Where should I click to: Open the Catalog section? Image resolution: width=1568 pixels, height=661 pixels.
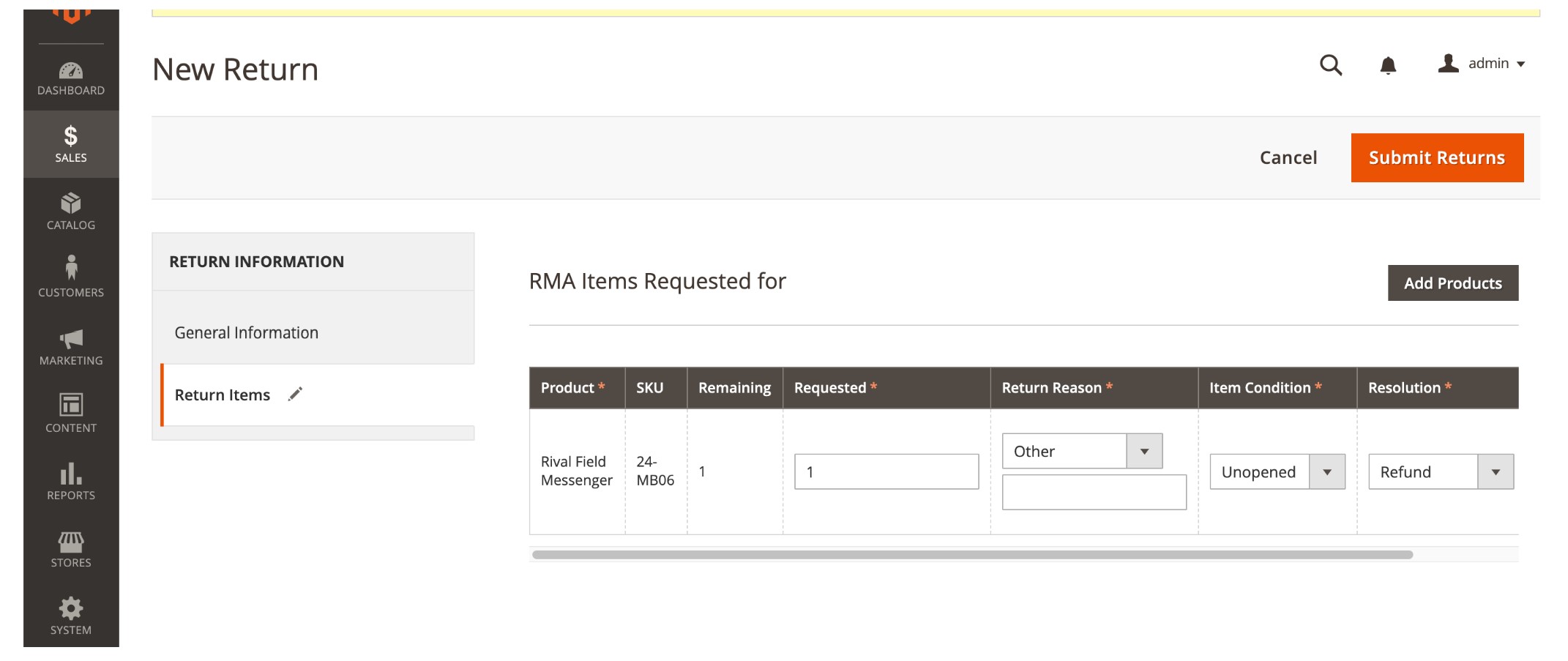click(x=70, y=211)
